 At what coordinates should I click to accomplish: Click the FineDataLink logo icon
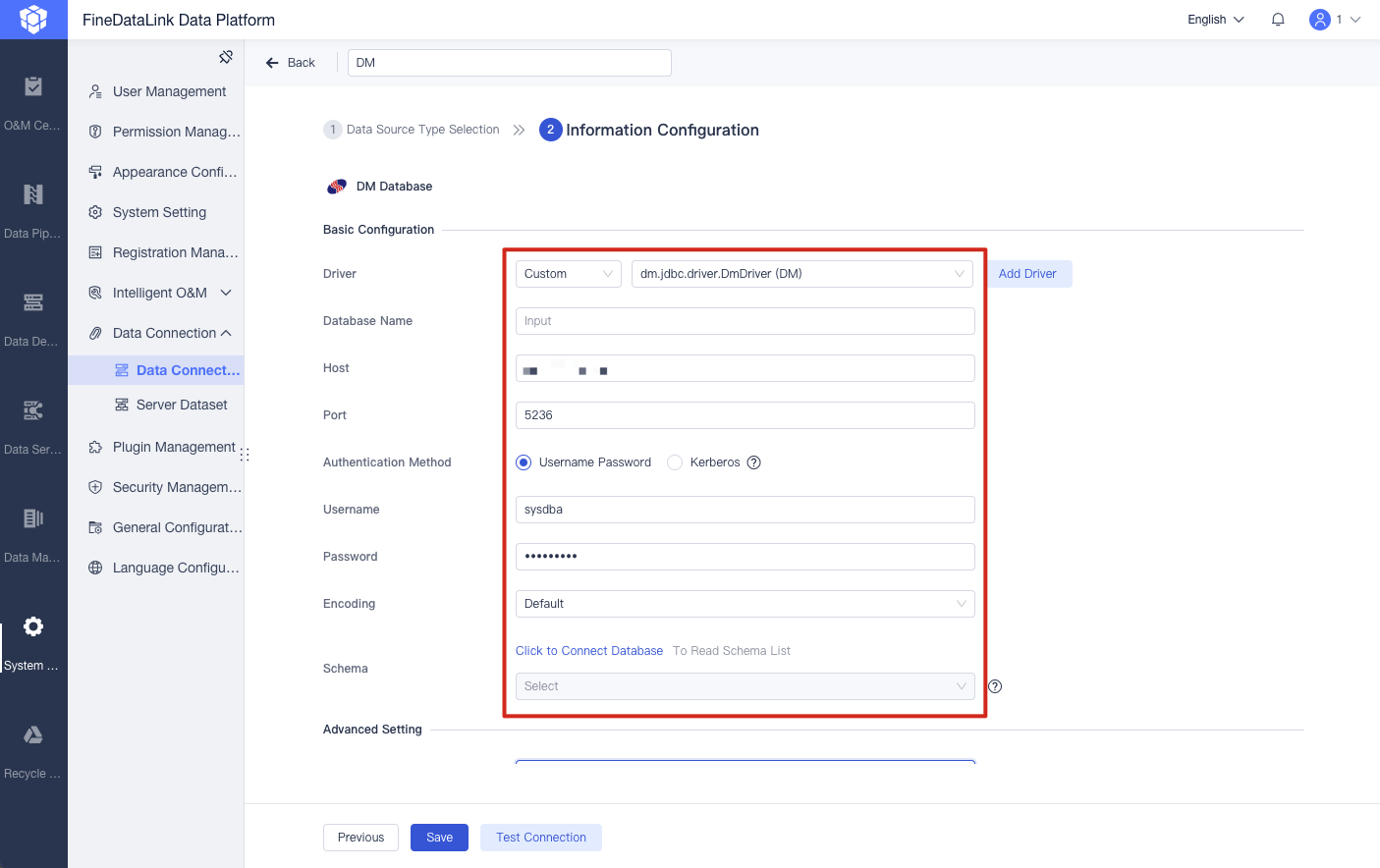pyautogui.click(x=33, y=20)
